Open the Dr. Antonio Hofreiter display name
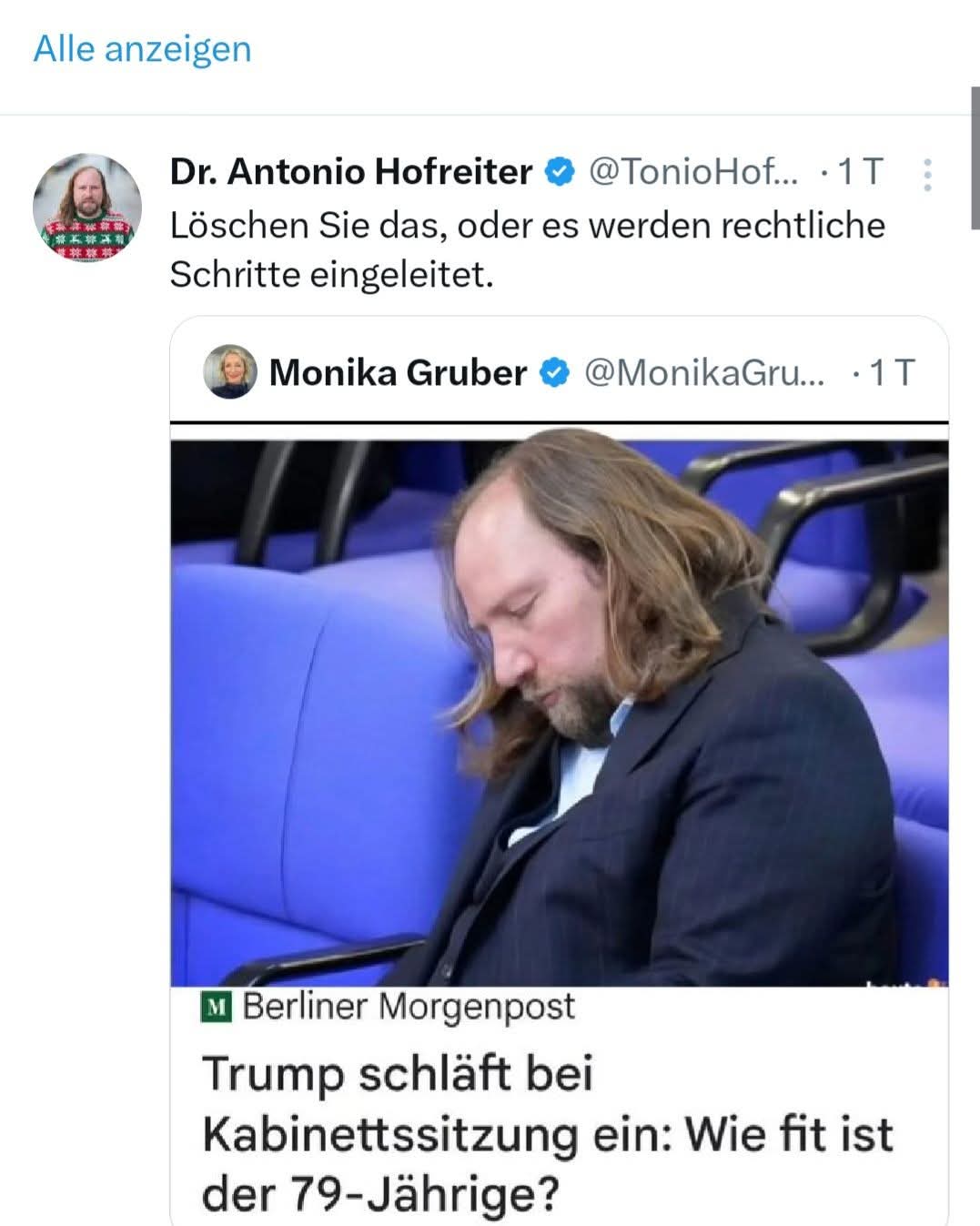 350,172
